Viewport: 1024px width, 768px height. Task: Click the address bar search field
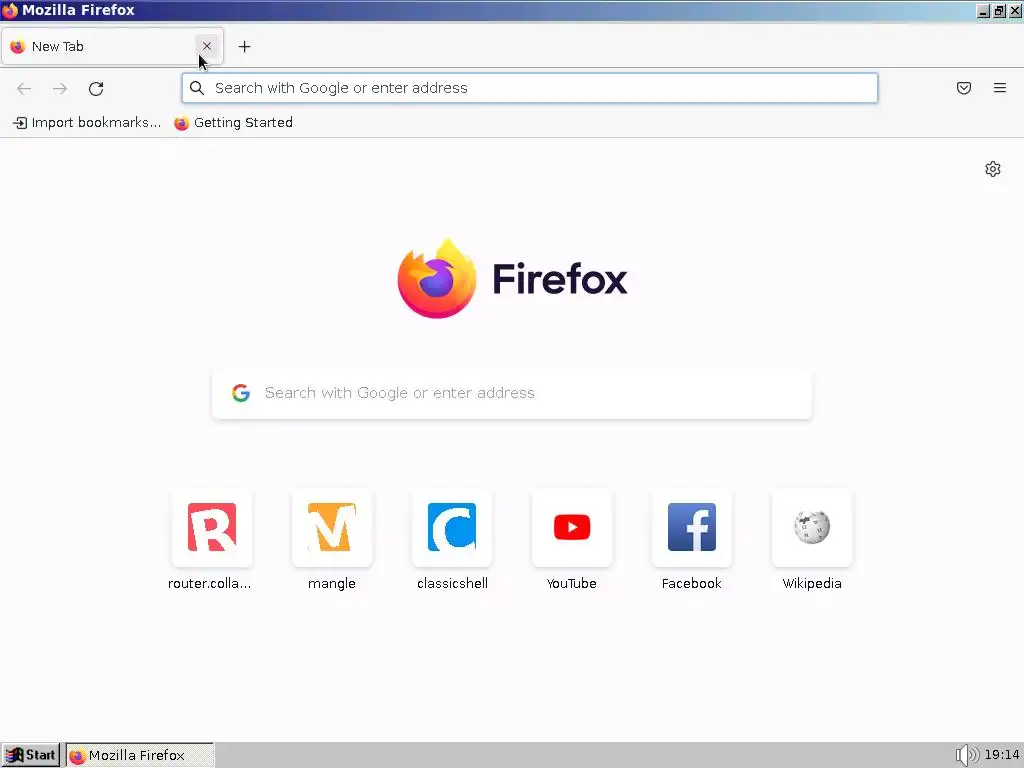[530, 88]
